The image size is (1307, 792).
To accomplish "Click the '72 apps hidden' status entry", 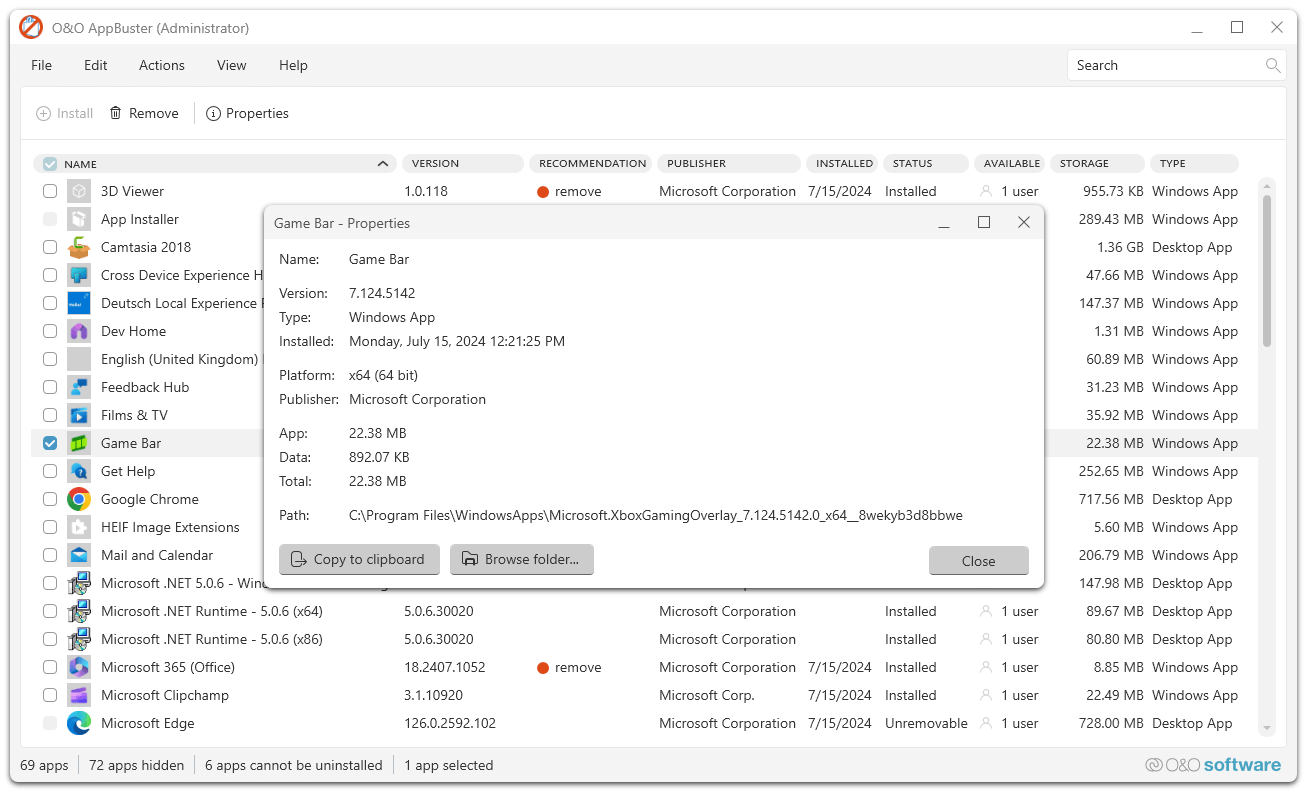I will tap(136, 765).
